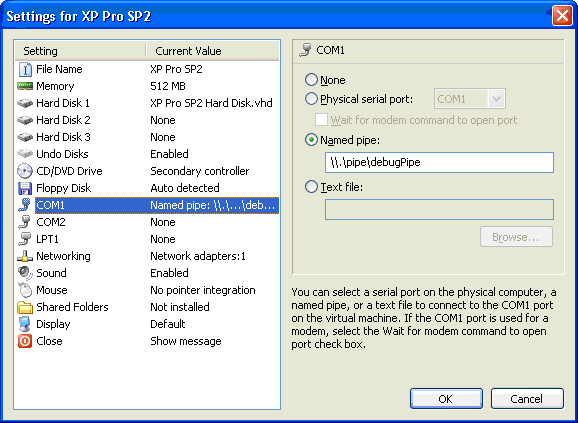The image size is (578, 423).
Task: Click the Hard Disk 2 drive icon
Action: 25,120
